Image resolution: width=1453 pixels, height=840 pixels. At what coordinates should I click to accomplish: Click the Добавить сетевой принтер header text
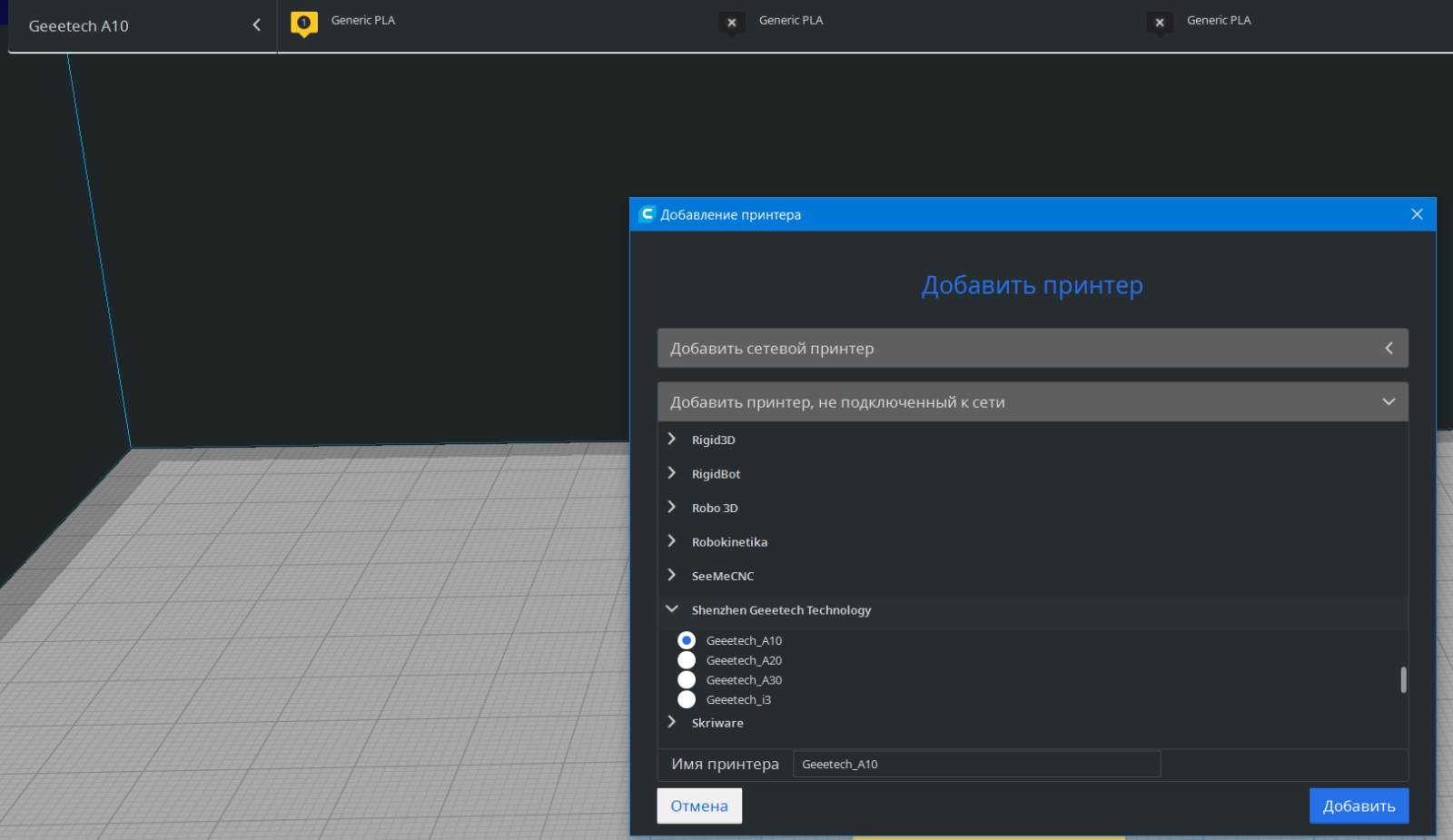pyautogui.click(x=772, y=349)
